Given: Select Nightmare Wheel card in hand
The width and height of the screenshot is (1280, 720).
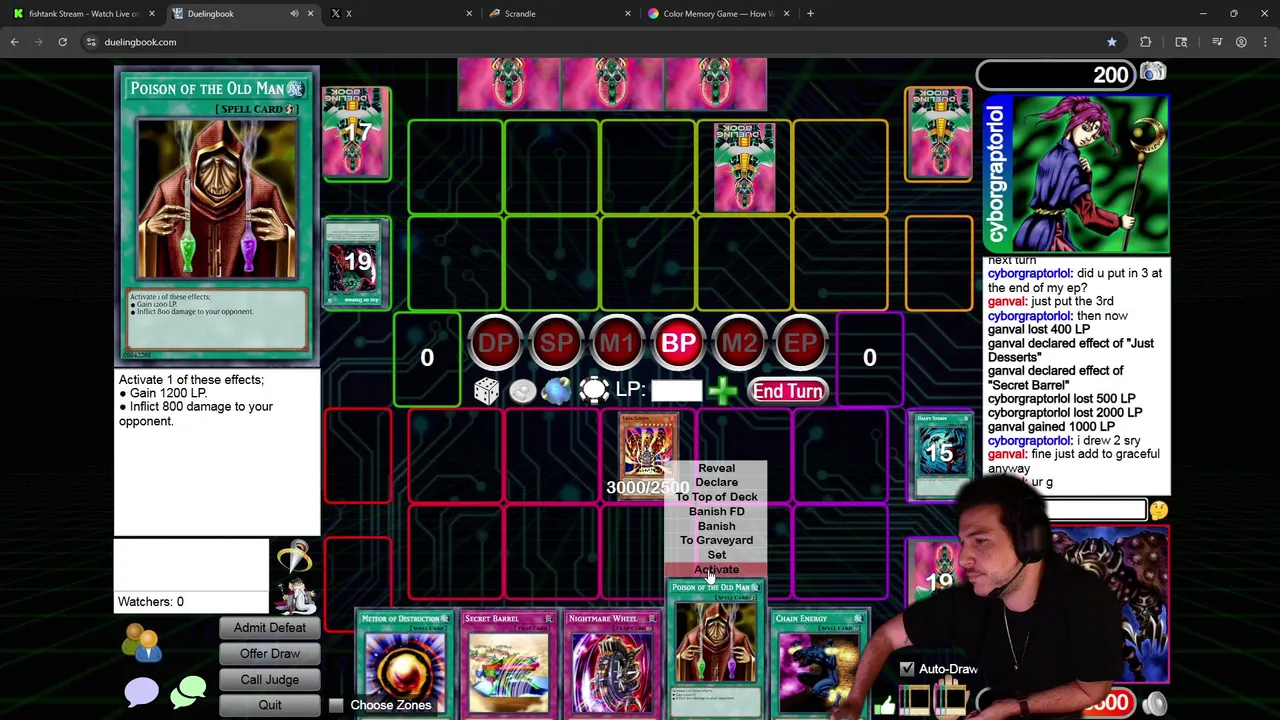Looking at the screenshot, I should (x=611, y=664).
